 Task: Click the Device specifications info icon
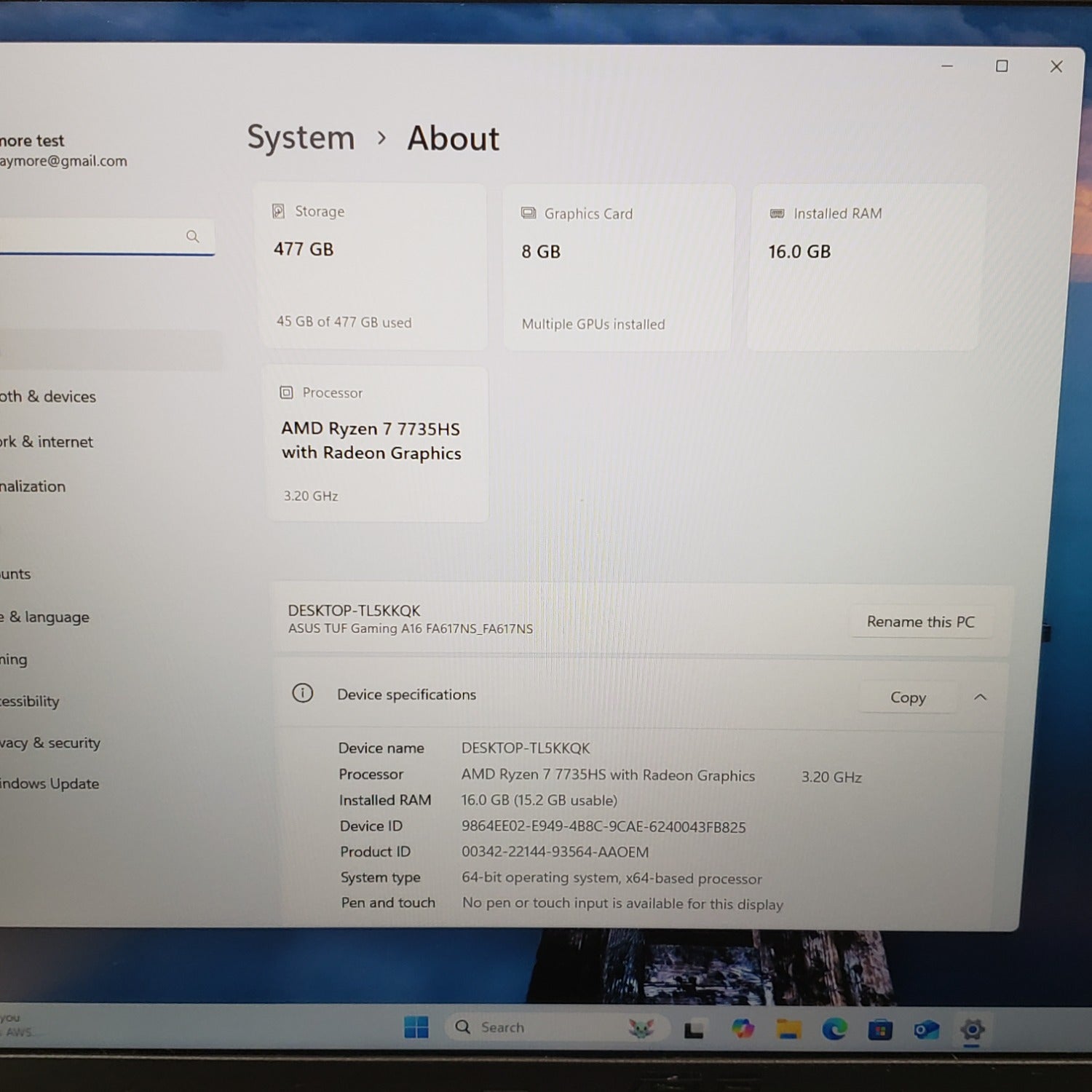[302, 693]
